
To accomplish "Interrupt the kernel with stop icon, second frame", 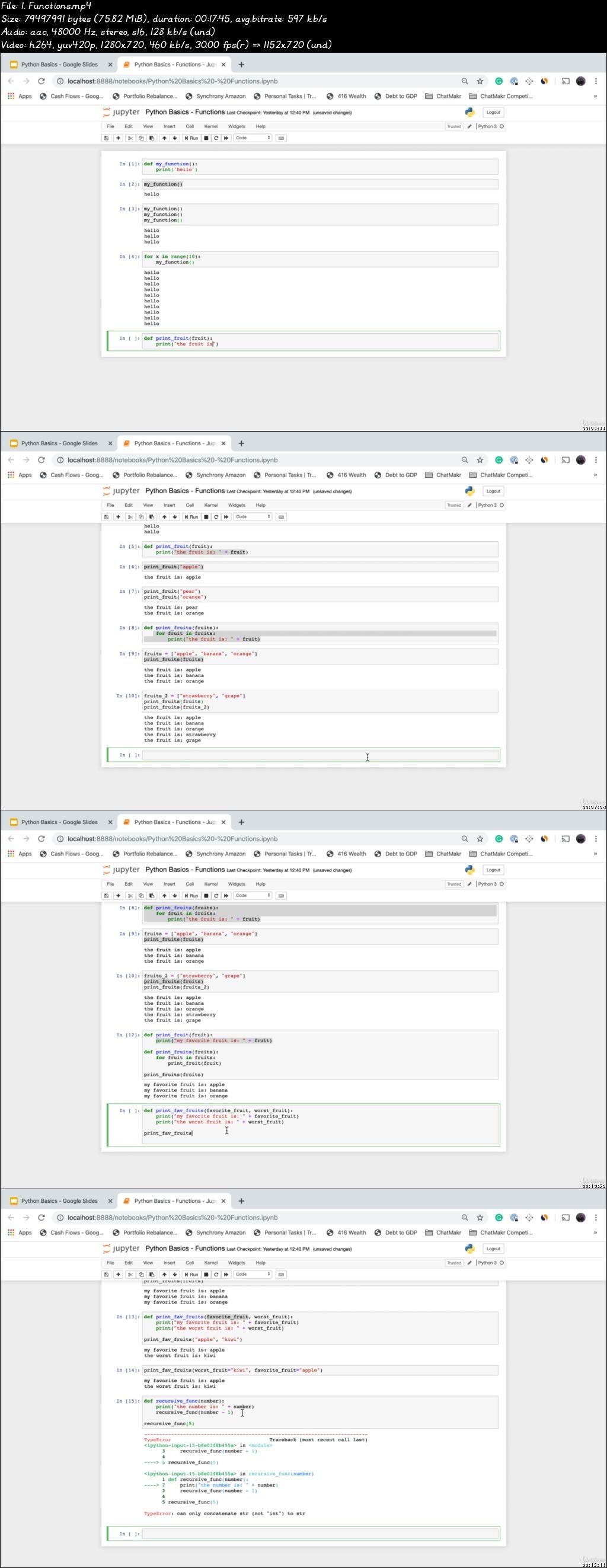I will [206, 517].
